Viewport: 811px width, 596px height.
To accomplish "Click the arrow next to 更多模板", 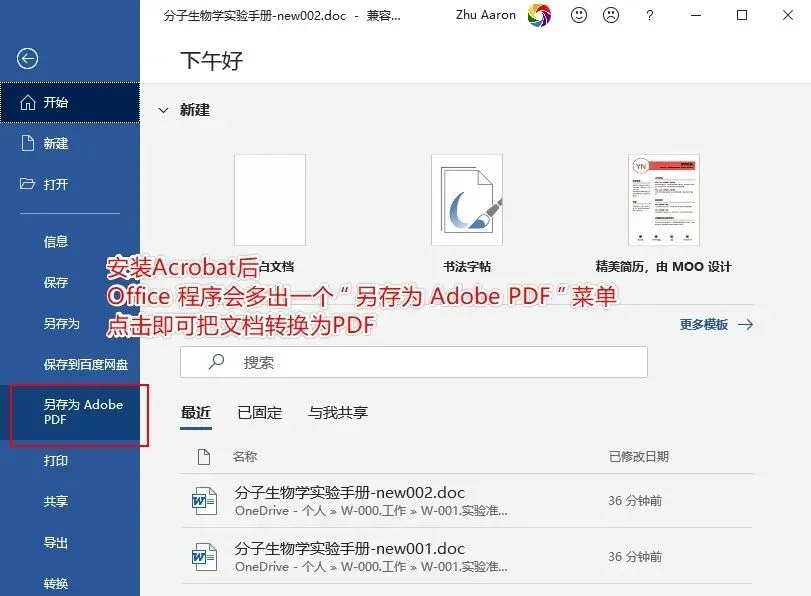I will pos(745,324).
